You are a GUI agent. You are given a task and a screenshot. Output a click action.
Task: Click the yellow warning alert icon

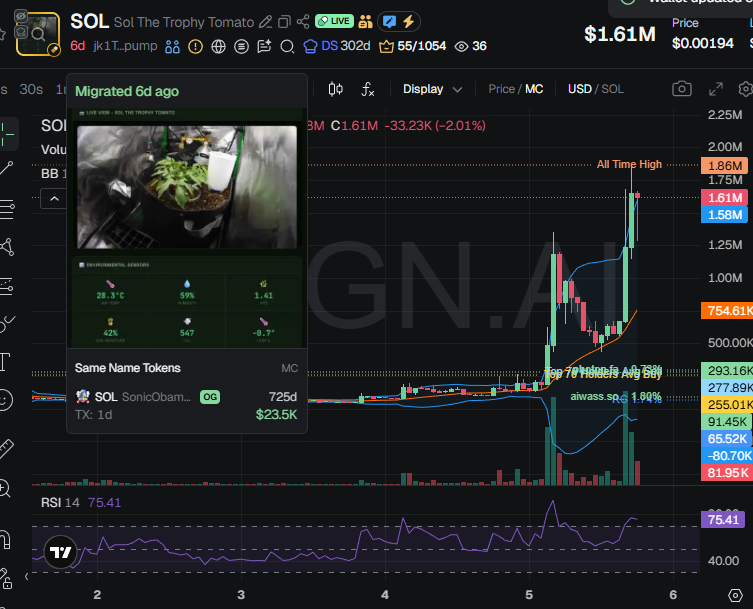tap(195, 47)
